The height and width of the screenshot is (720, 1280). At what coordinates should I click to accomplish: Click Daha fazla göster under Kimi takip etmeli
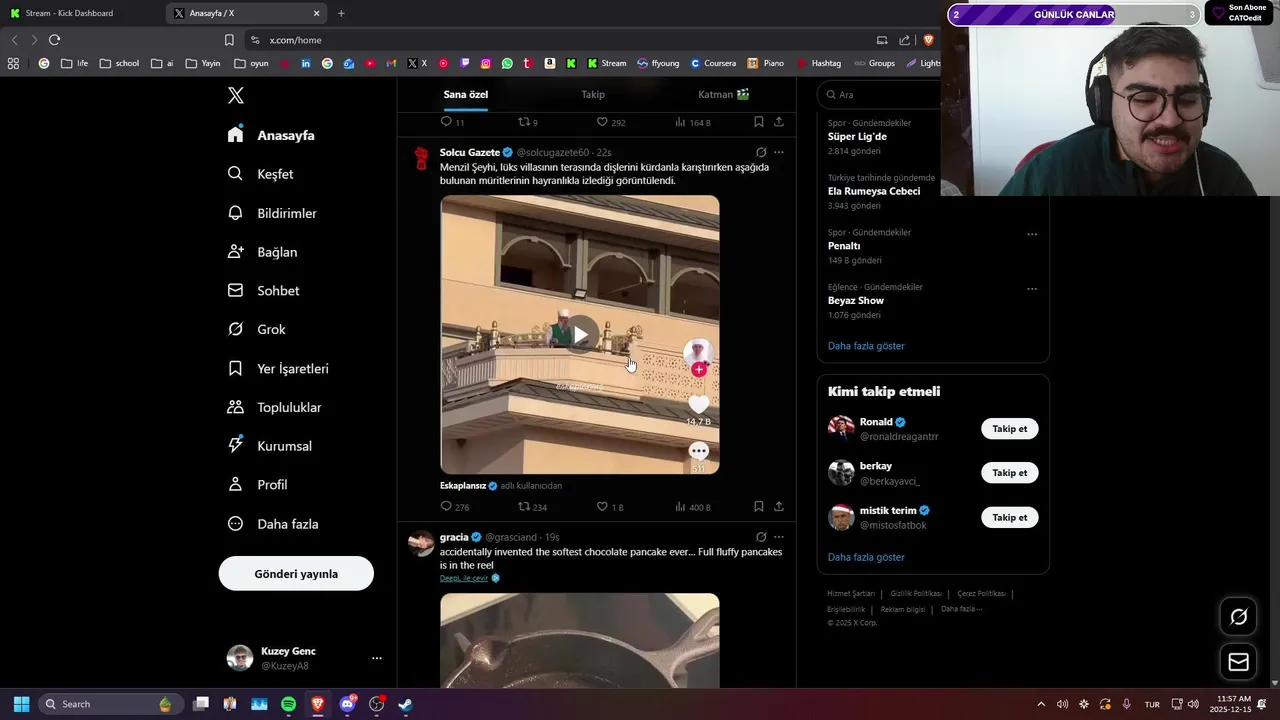pos(866,557)
